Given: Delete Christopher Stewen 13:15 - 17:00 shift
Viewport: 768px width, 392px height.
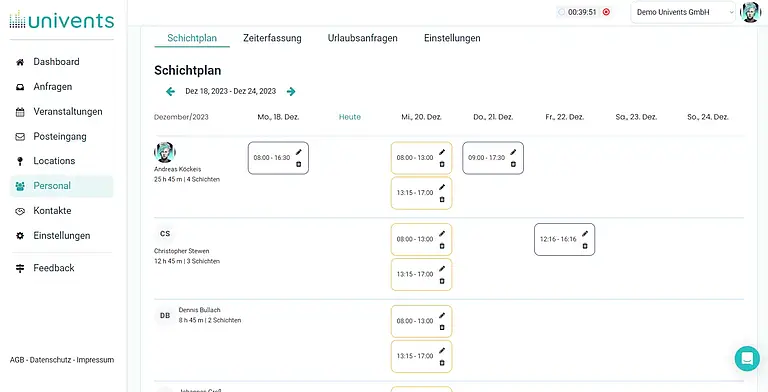Looking at the screenshot, I should (442, 281).
